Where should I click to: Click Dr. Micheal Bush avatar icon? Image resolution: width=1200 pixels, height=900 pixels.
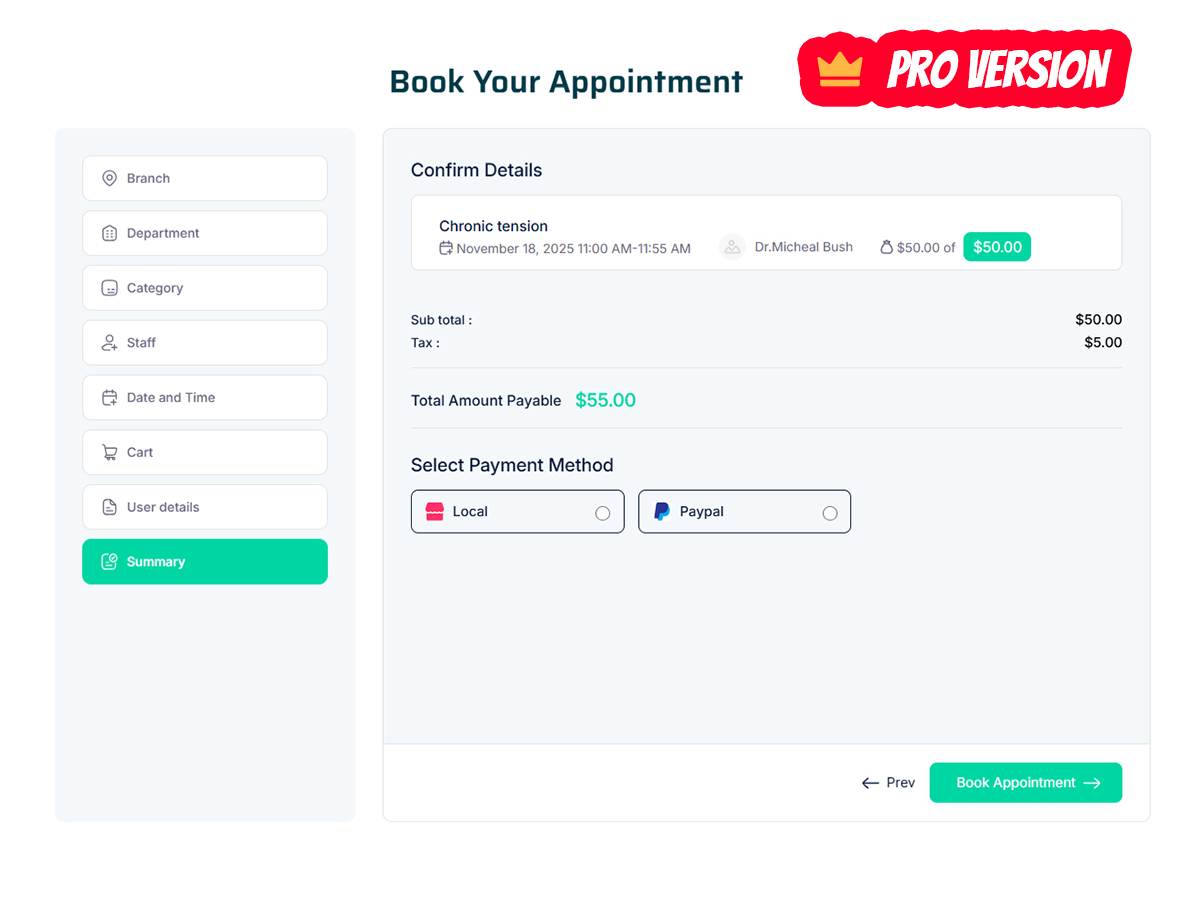click(733, 247)
